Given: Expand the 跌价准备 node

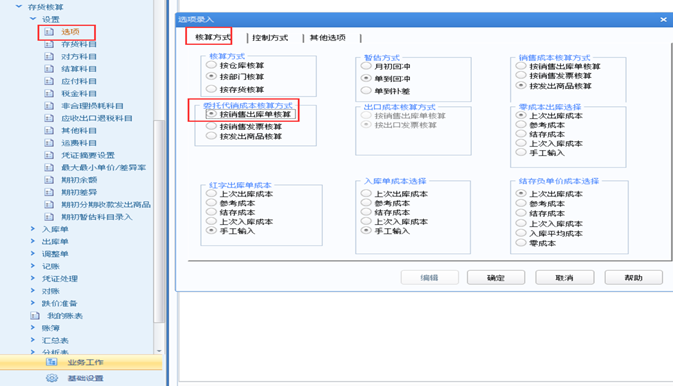Looking at the screenshot, I should pyautogui.click(x=33, y=303).
